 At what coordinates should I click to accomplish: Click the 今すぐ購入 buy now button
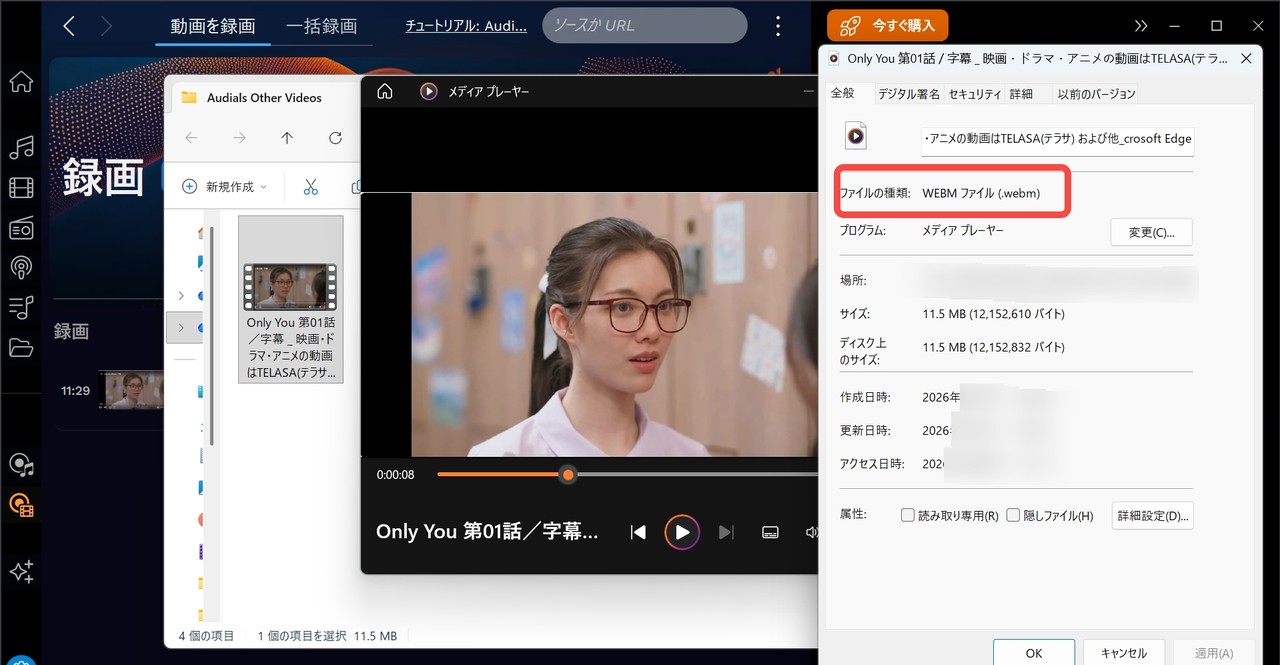click(887, 26)
